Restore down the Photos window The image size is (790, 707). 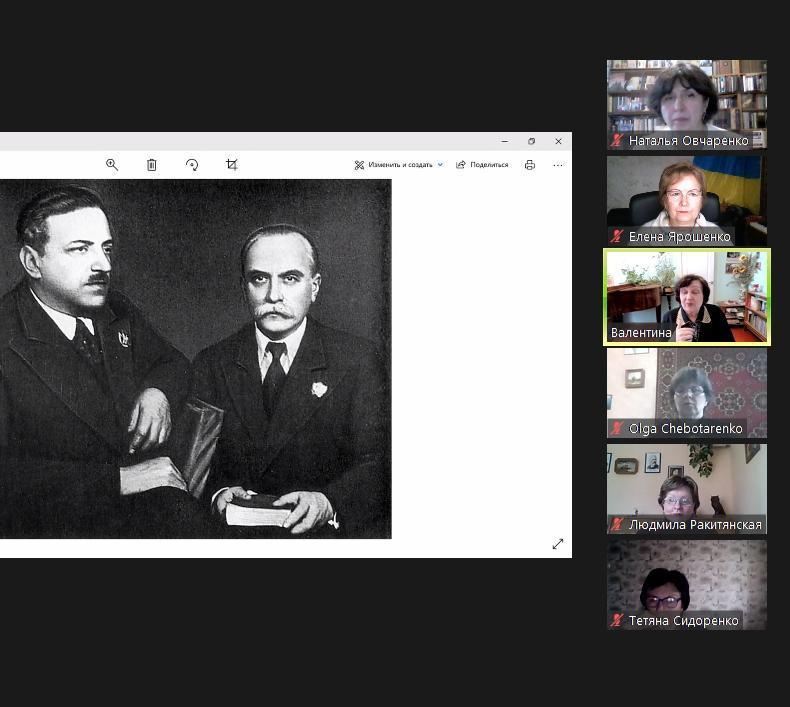coord(531,141)
